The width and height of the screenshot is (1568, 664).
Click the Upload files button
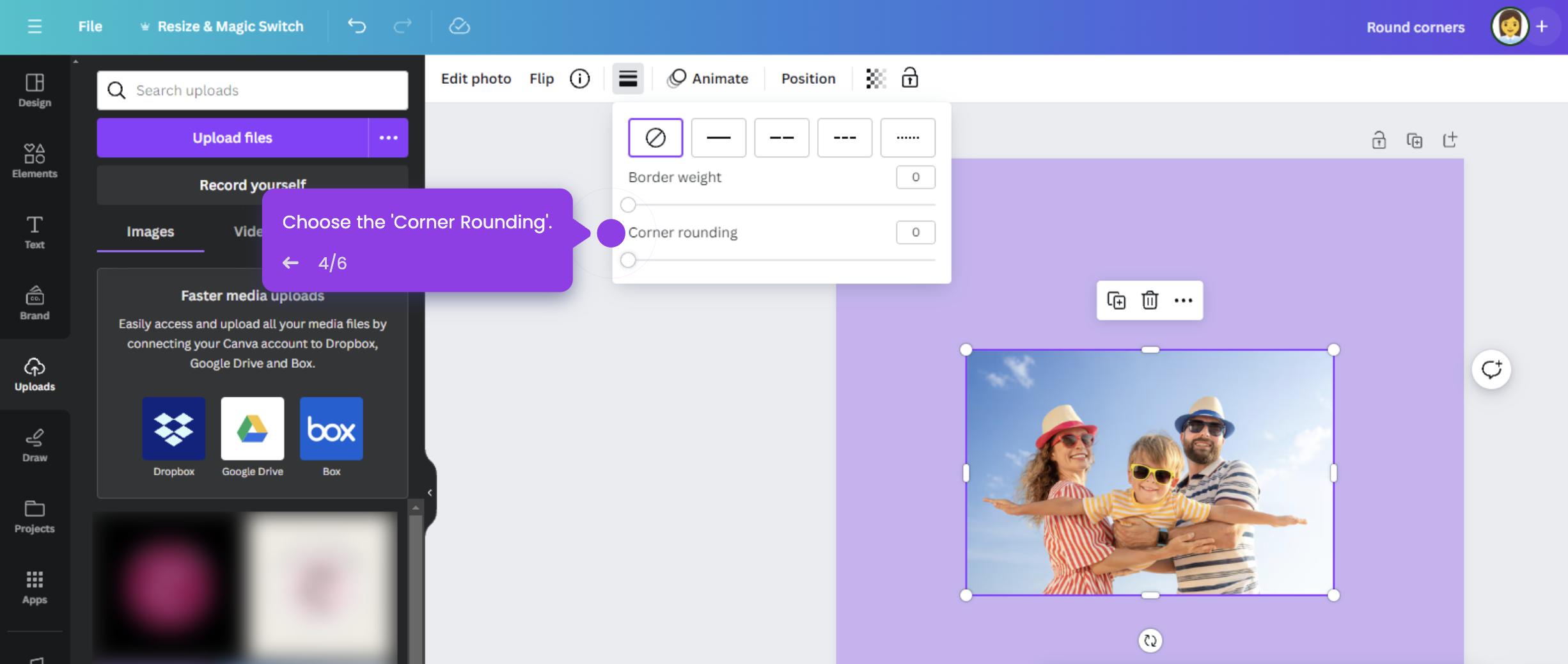231,138
